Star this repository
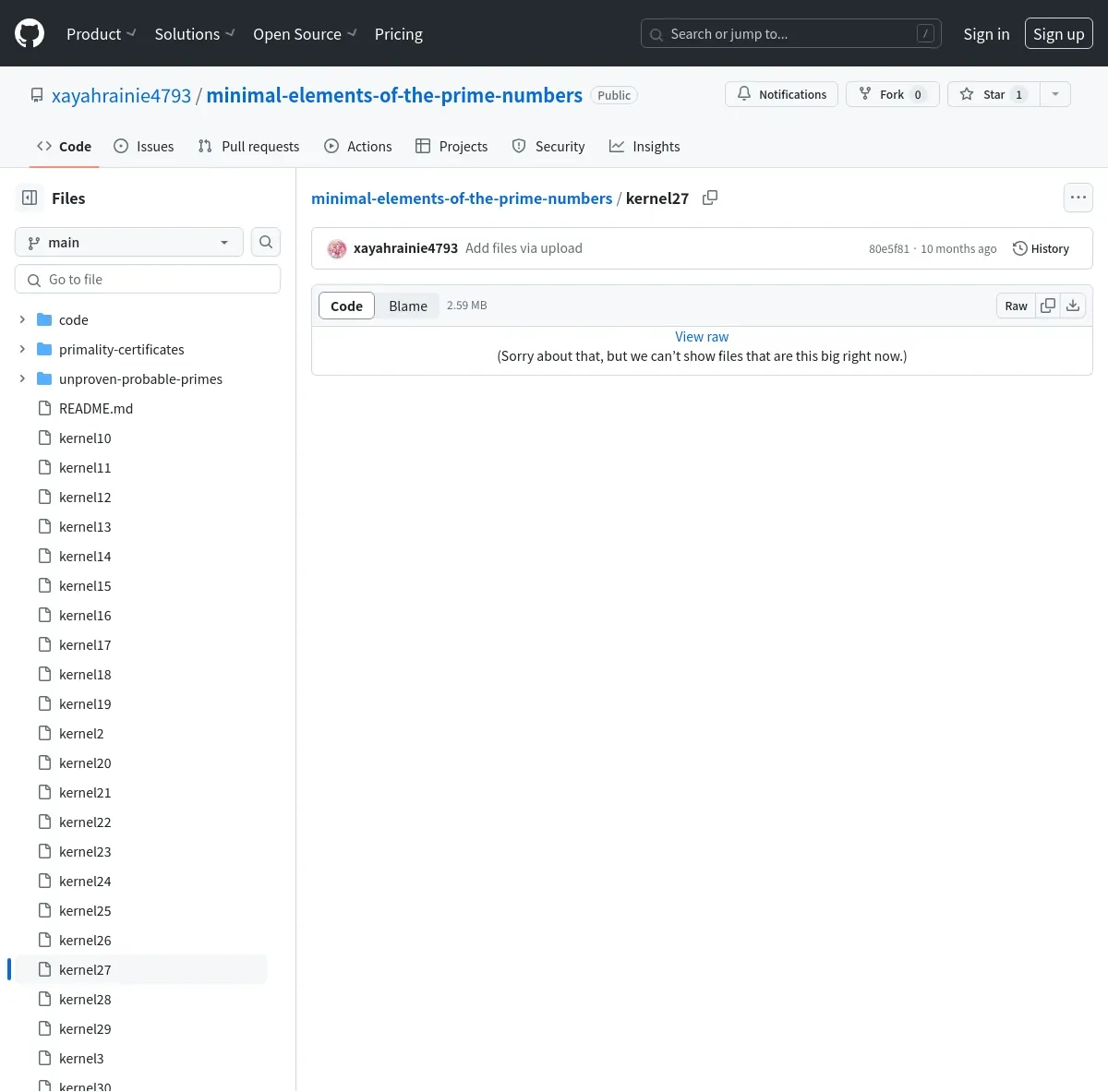 [994, 94]
